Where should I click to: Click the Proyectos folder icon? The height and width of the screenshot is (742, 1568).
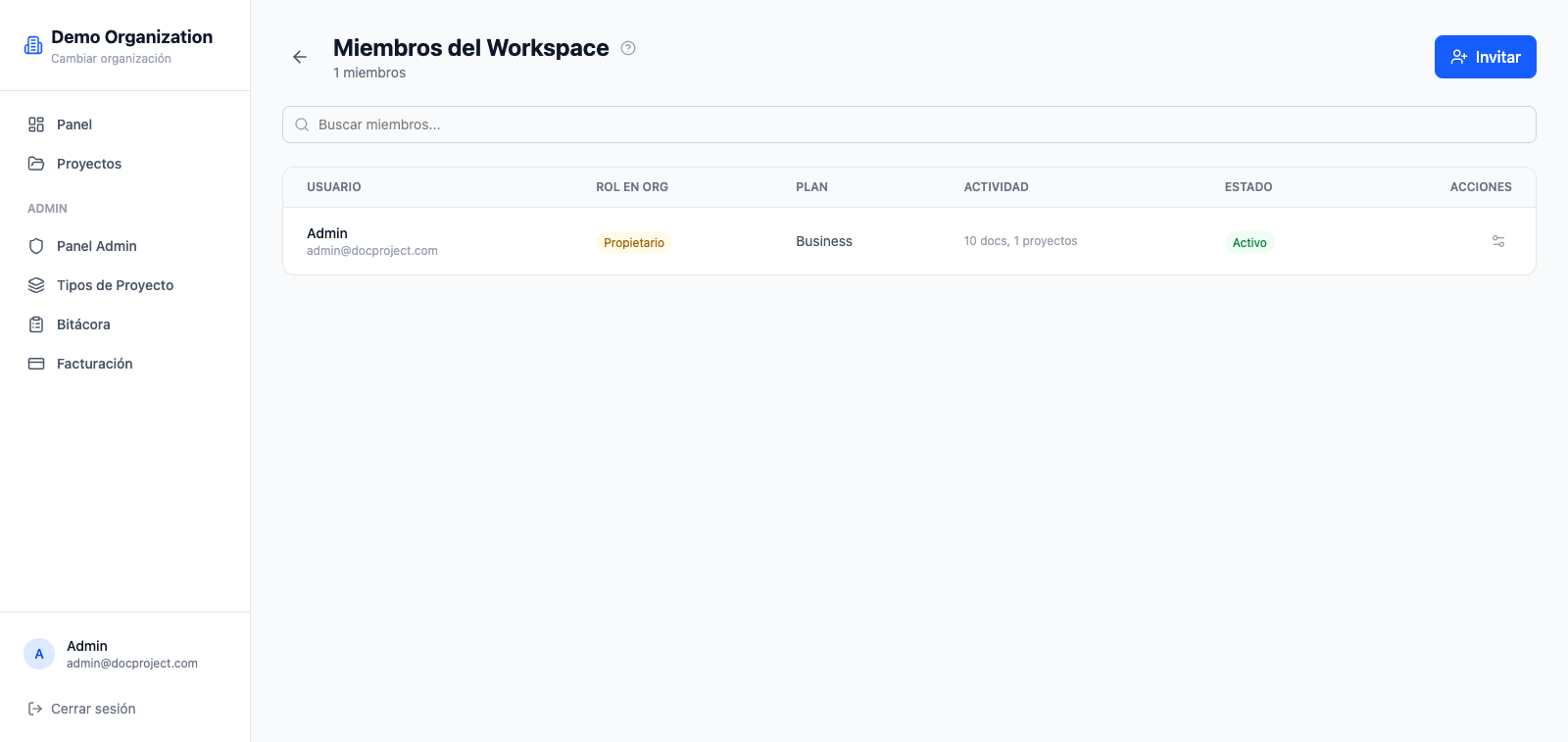(x=36, y=164)
